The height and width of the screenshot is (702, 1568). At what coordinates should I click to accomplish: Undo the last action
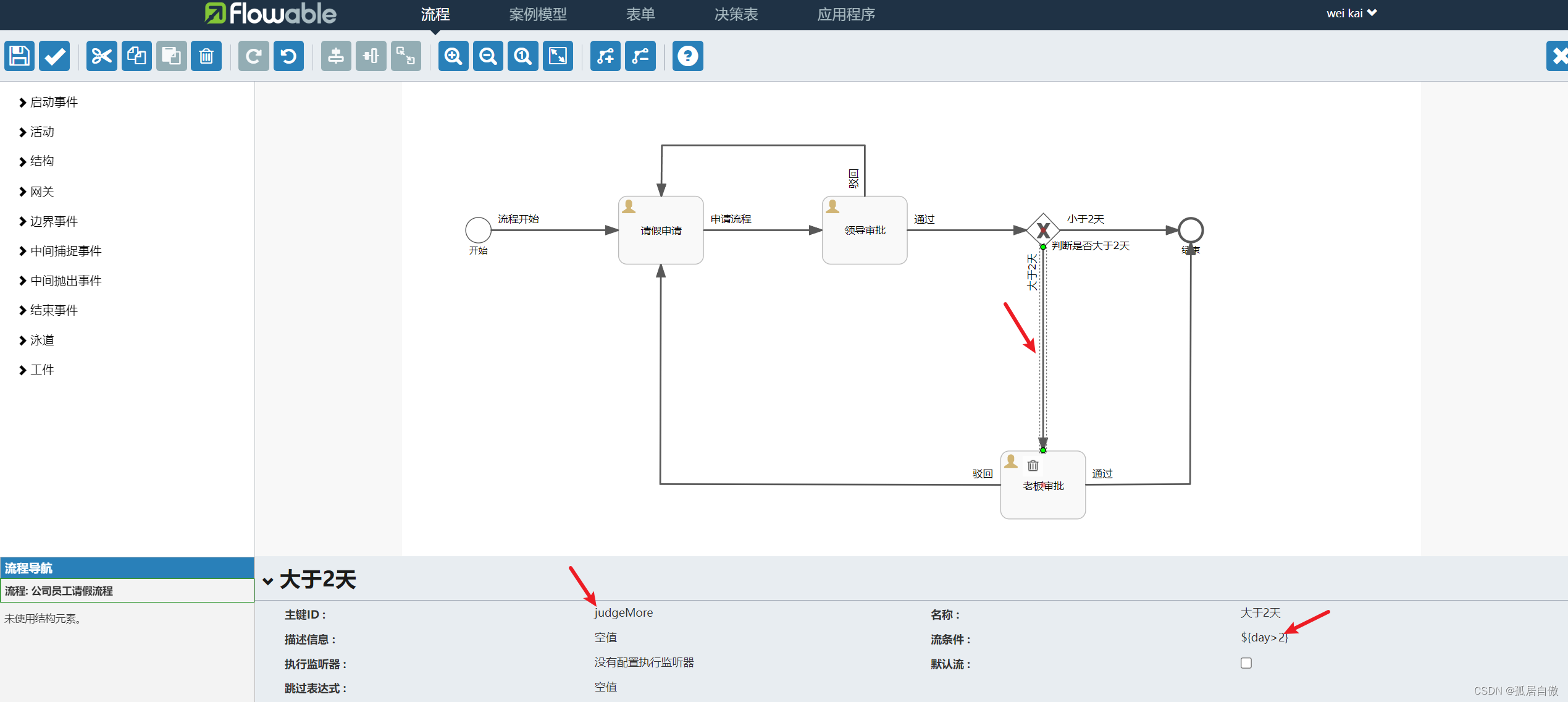[288, 56]
